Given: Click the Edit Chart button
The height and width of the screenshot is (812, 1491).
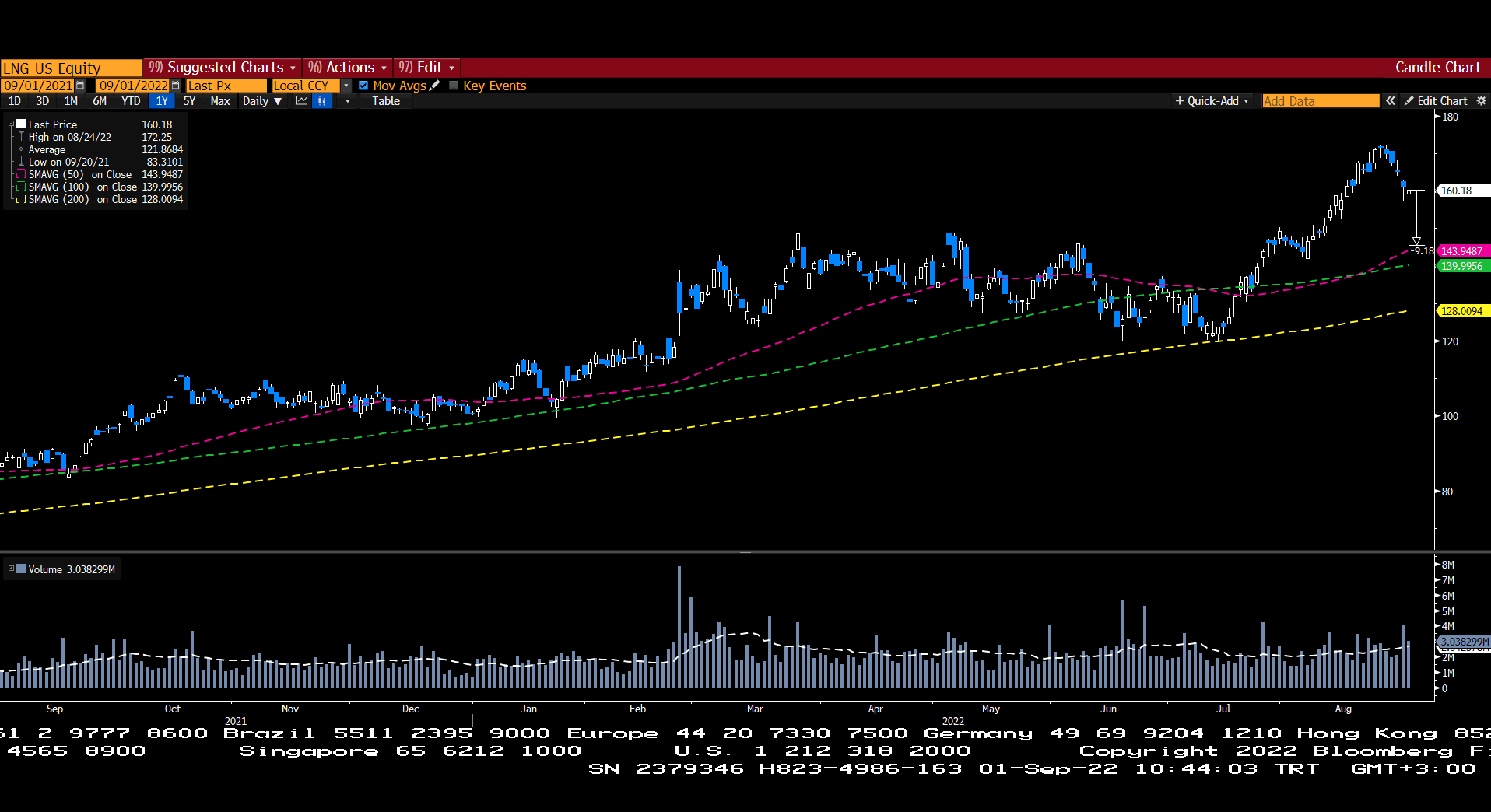Looking at the screenshot, I should click(1436, 101).
